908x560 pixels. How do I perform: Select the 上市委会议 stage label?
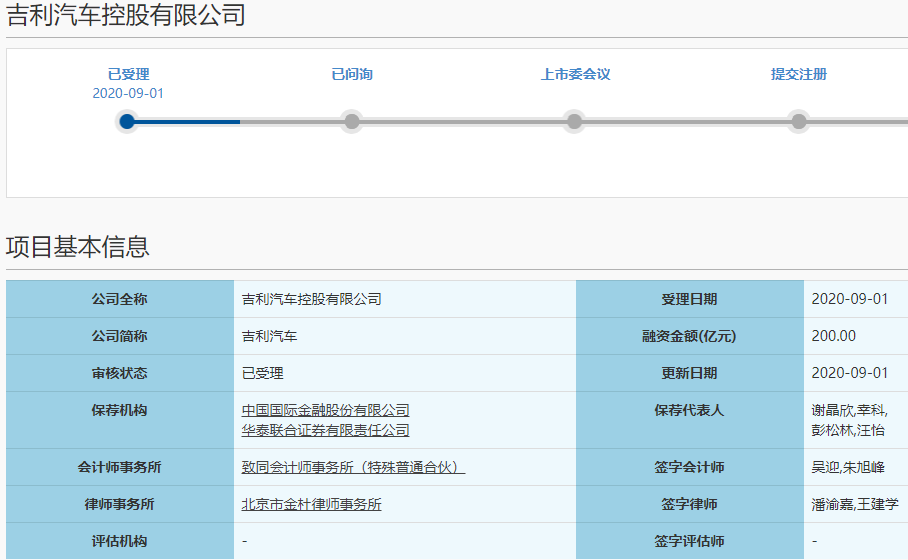tap(575, 74)
